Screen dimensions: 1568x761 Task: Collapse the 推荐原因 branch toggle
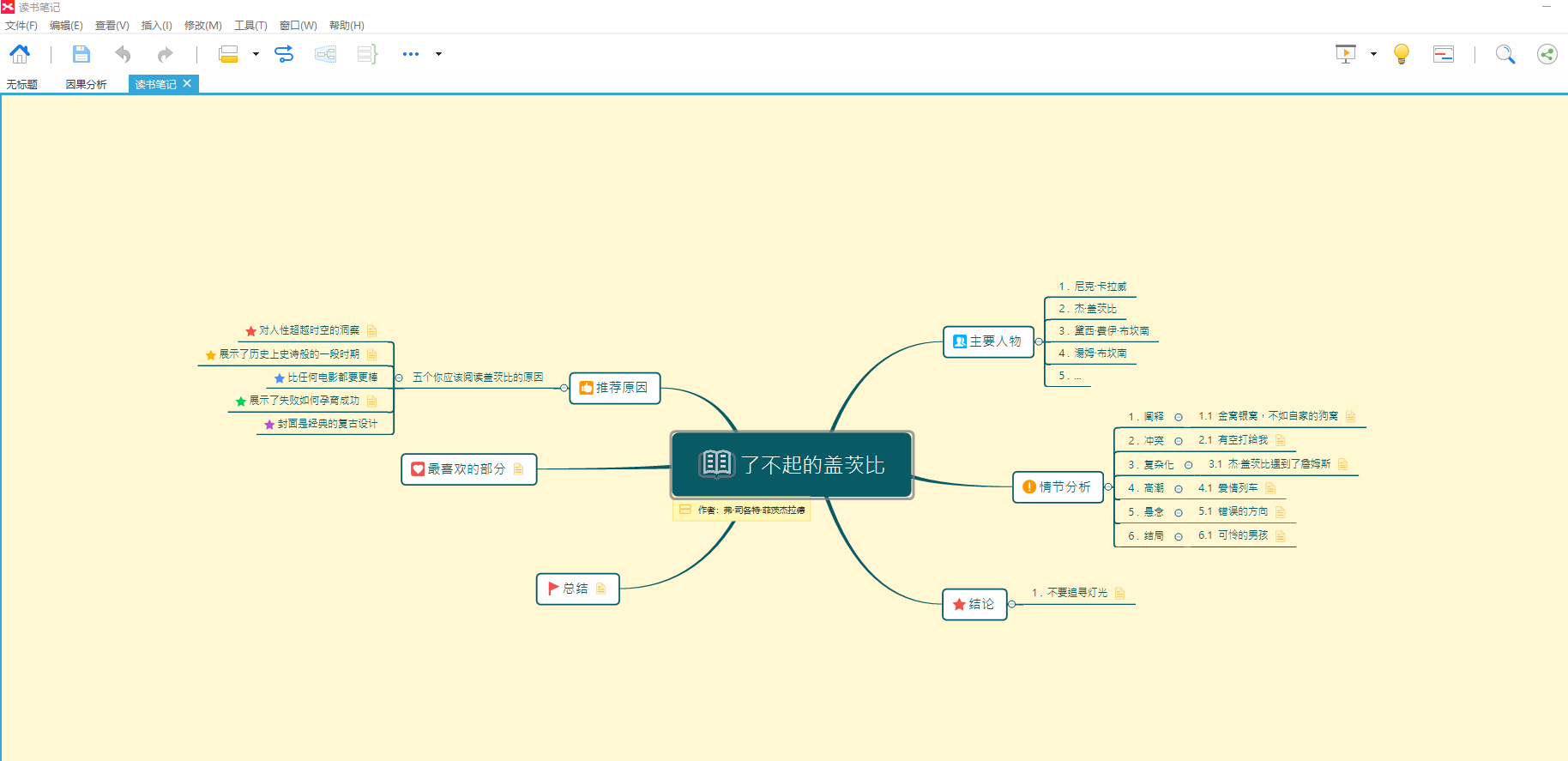[x=564, y=388]
